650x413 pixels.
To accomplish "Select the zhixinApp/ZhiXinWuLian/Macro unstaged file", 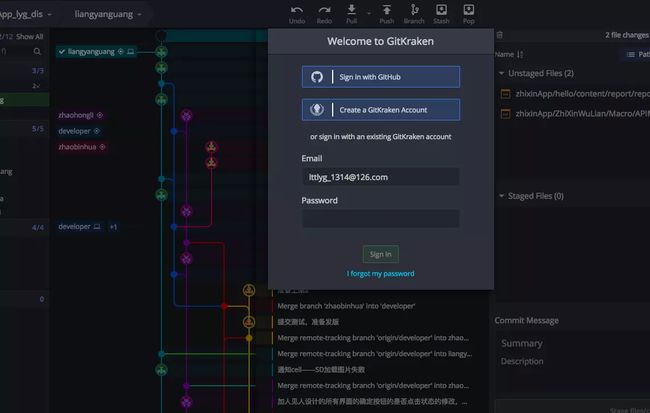I will [x=575, y=114].
